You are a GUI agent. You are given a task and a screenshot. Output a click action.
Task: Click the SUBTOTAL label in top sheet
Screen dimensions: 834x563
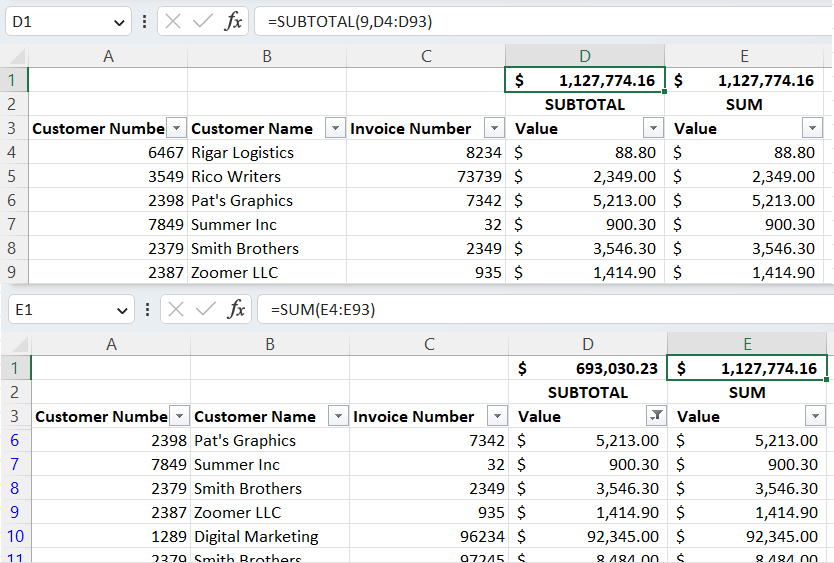(585, 104)
